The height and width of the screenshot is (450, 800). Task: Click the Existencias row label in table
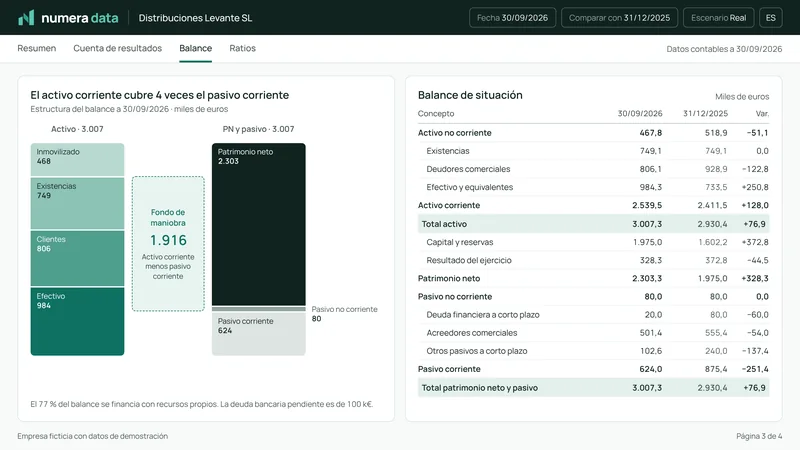448,151
